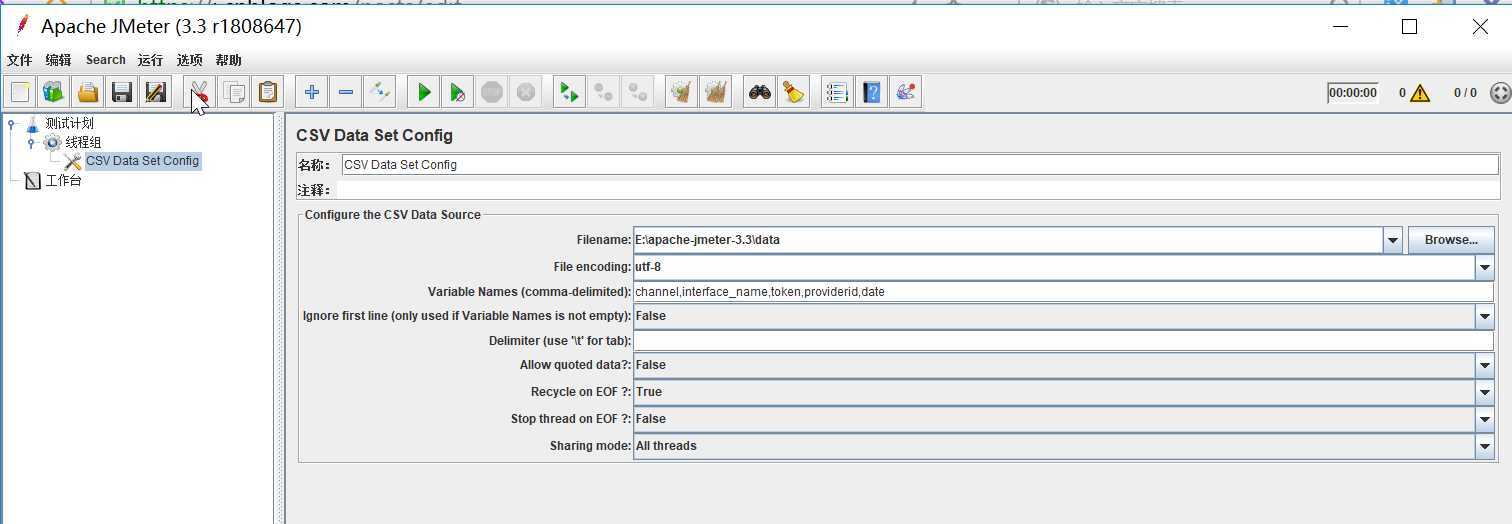Open the Sharing mode dropdown
This screenshot has width=1512, height=524.
tap(1484, 446)
